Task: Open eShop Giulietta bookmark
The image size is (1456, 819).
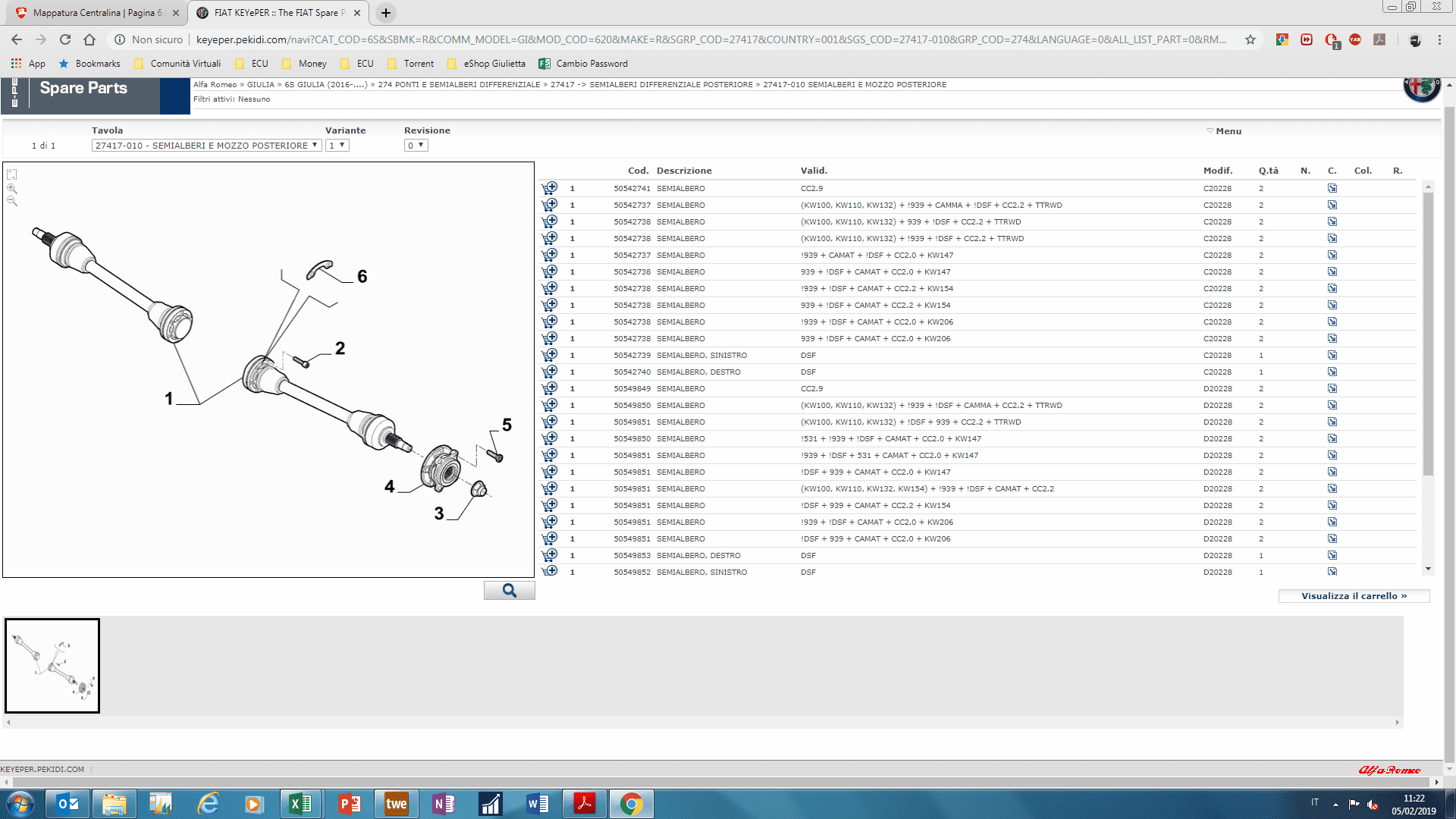Action: (486, 64)
